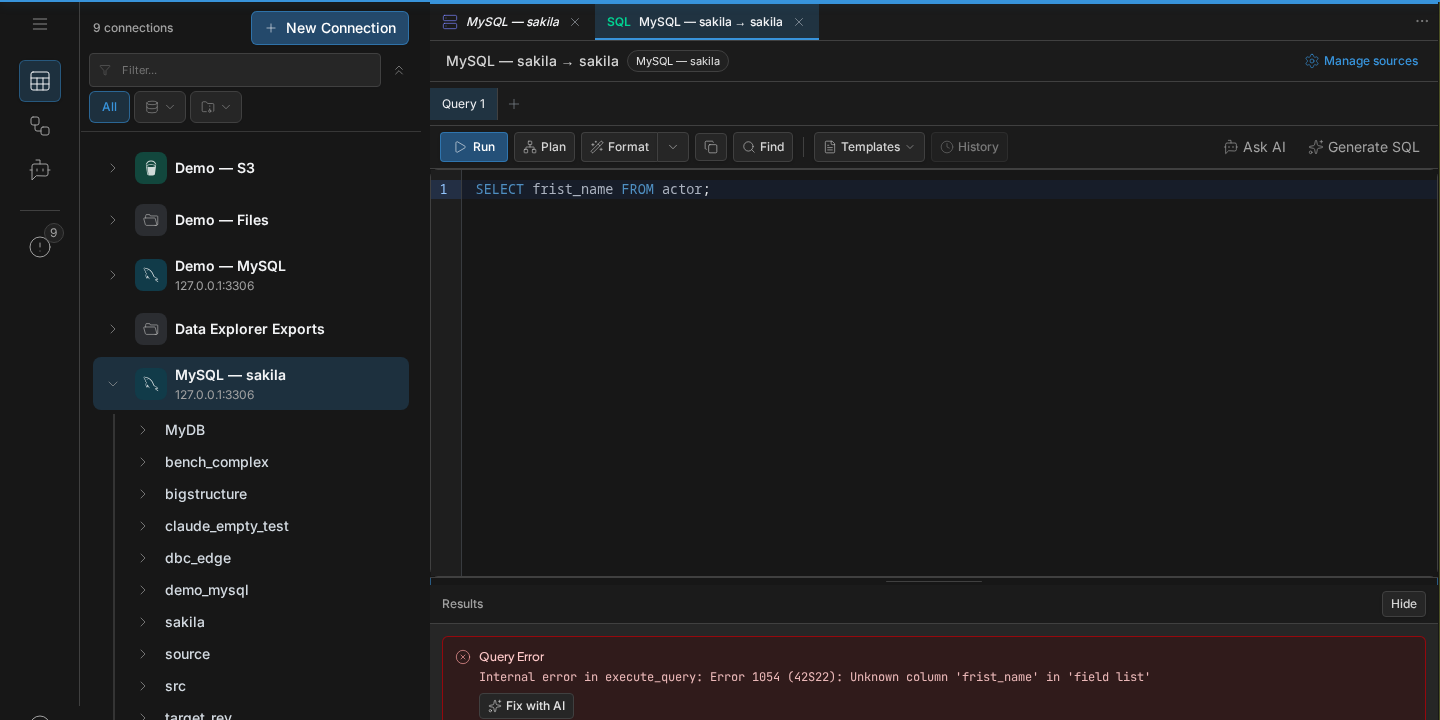Screen dimensions: 1440x720
Task: Click the New Connection button
Action: pos(330,28)
